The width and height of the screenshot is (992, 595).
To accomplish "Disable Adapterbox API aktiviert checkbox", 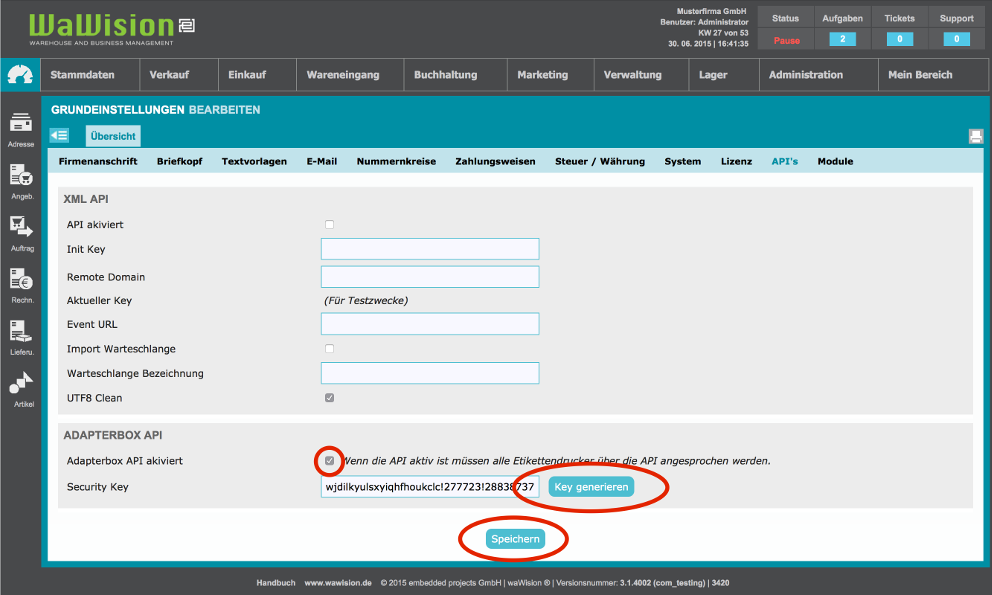I will point(330,461).
